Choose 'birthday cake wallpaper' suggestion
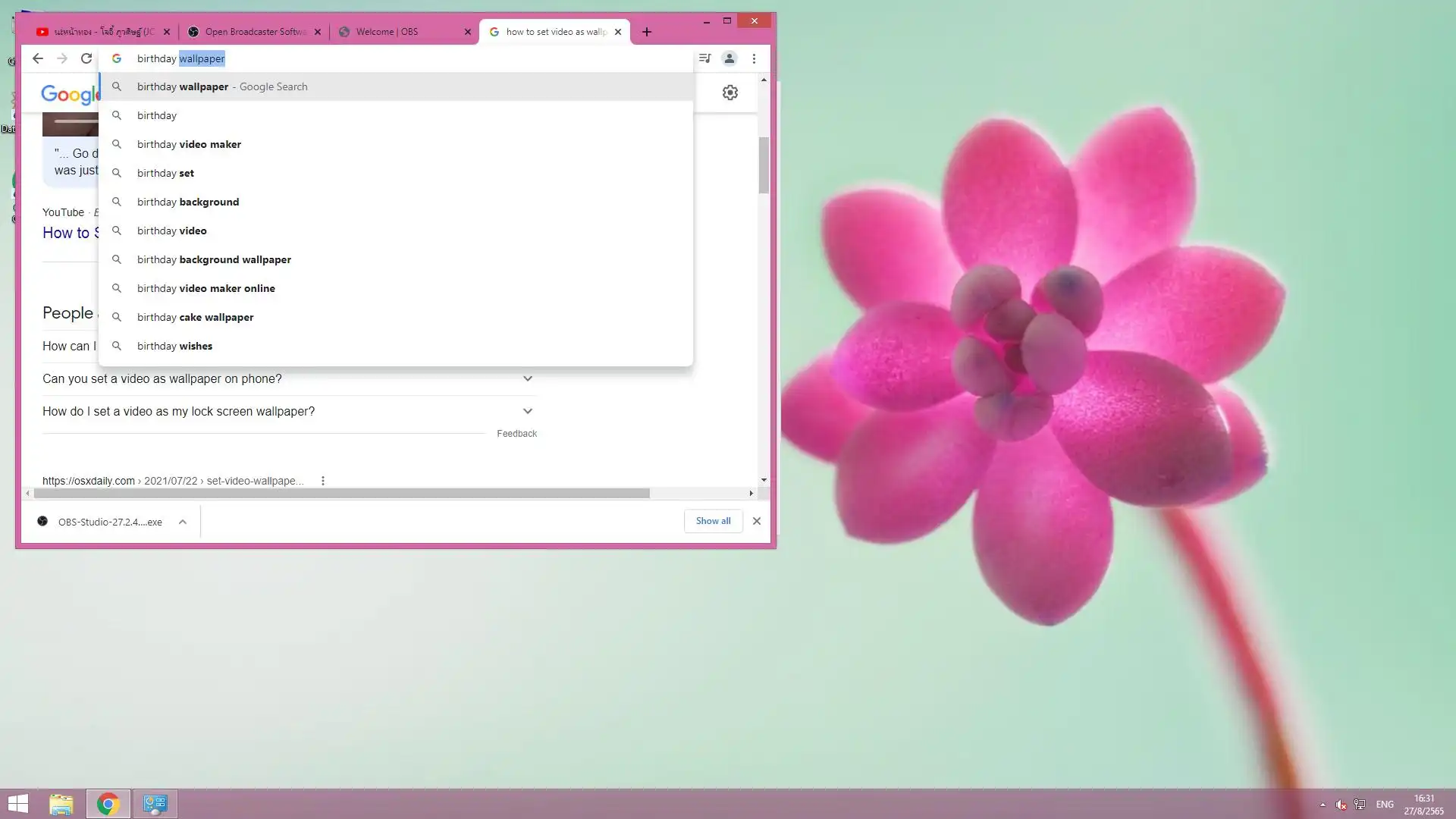The image size is (1456, 819). pyautogui.click(x=195, y=317)
